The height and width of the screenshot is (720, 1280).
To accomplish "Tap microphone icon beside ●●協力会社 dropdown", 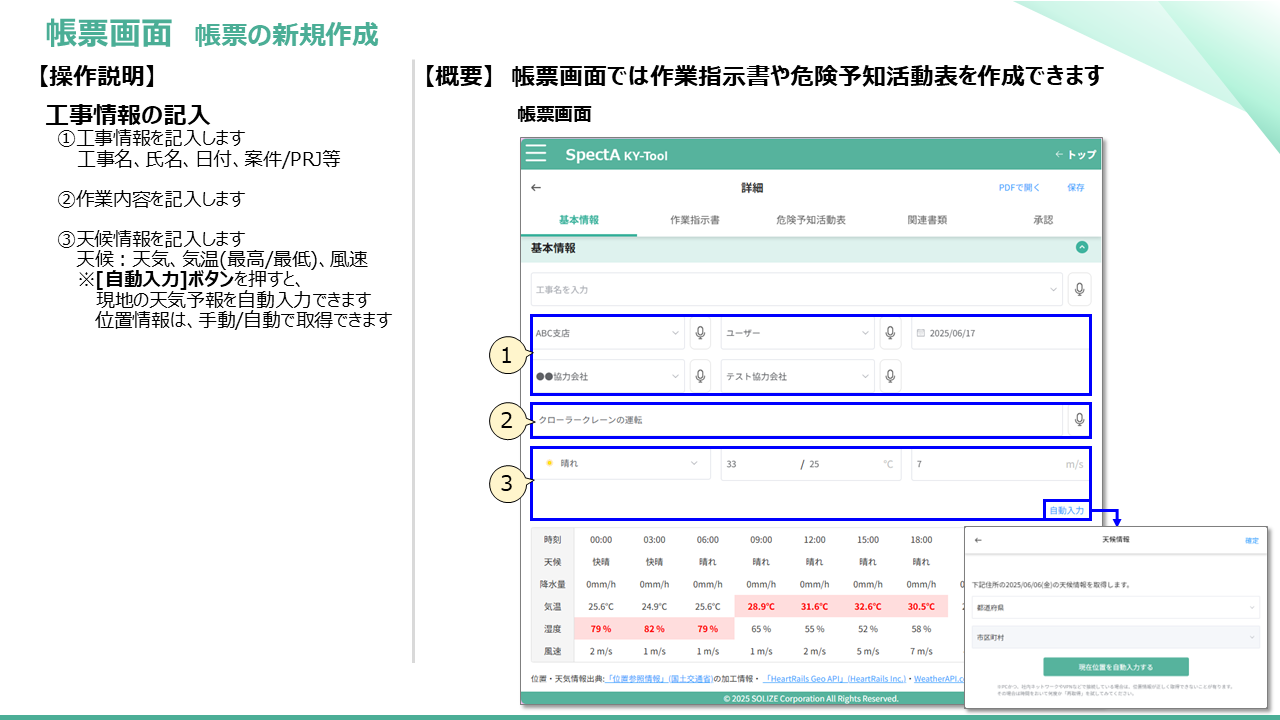I will (700, 376).
